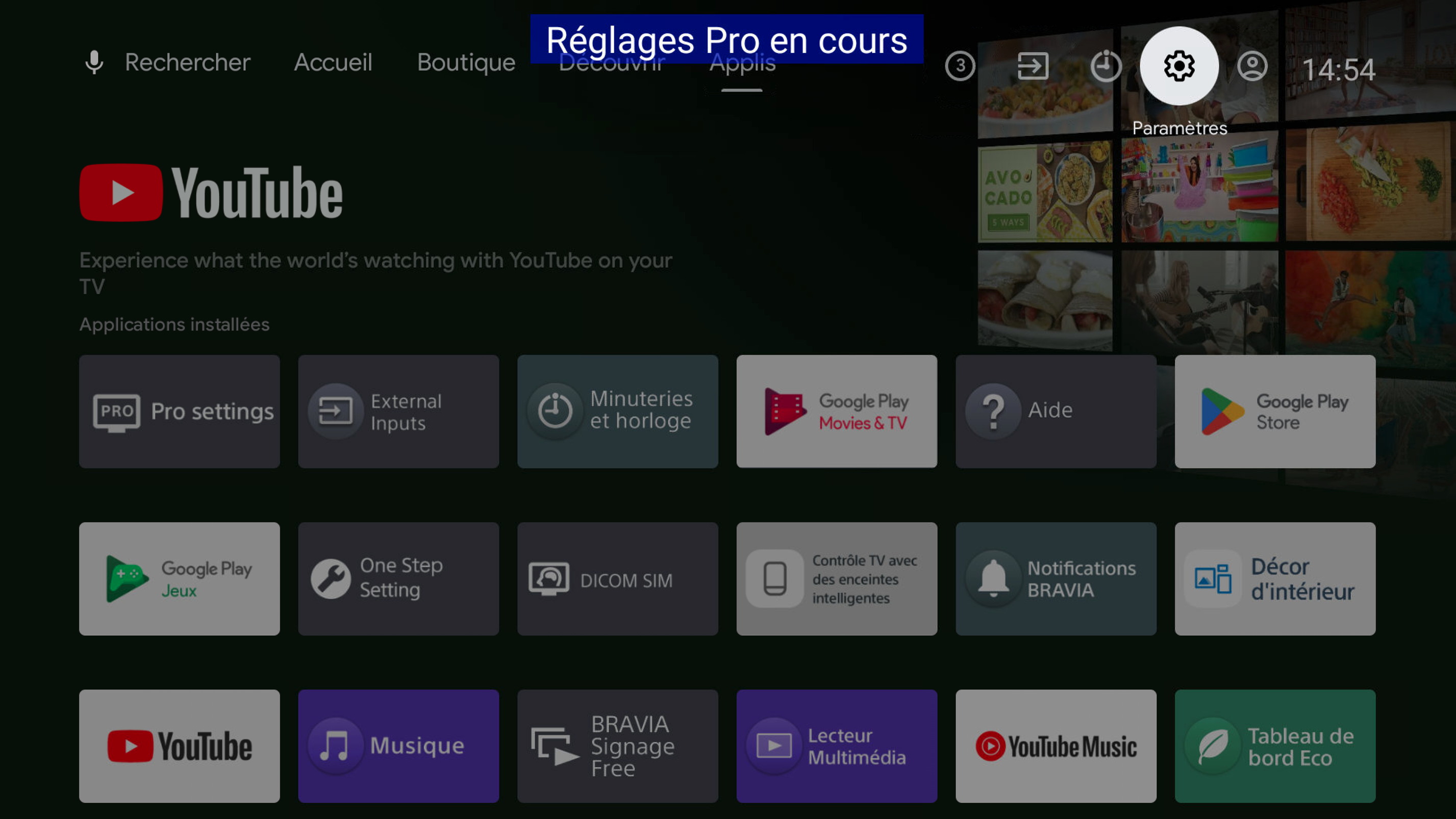
Task: Open the Paramètres gear icon
Action: click(x=1179, y=66)
